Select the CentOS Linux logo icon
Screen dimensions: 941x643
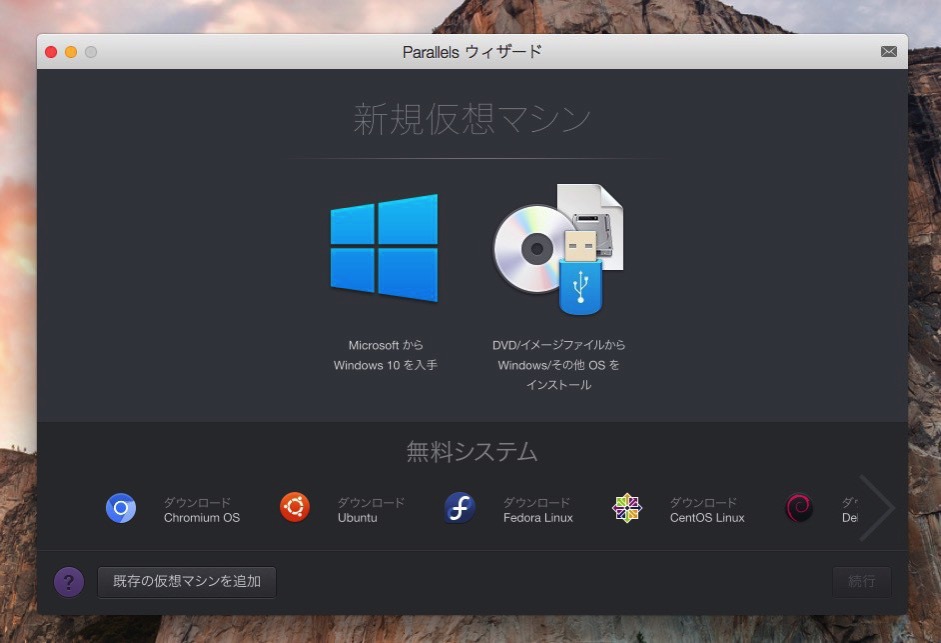(x=627, y=509)
